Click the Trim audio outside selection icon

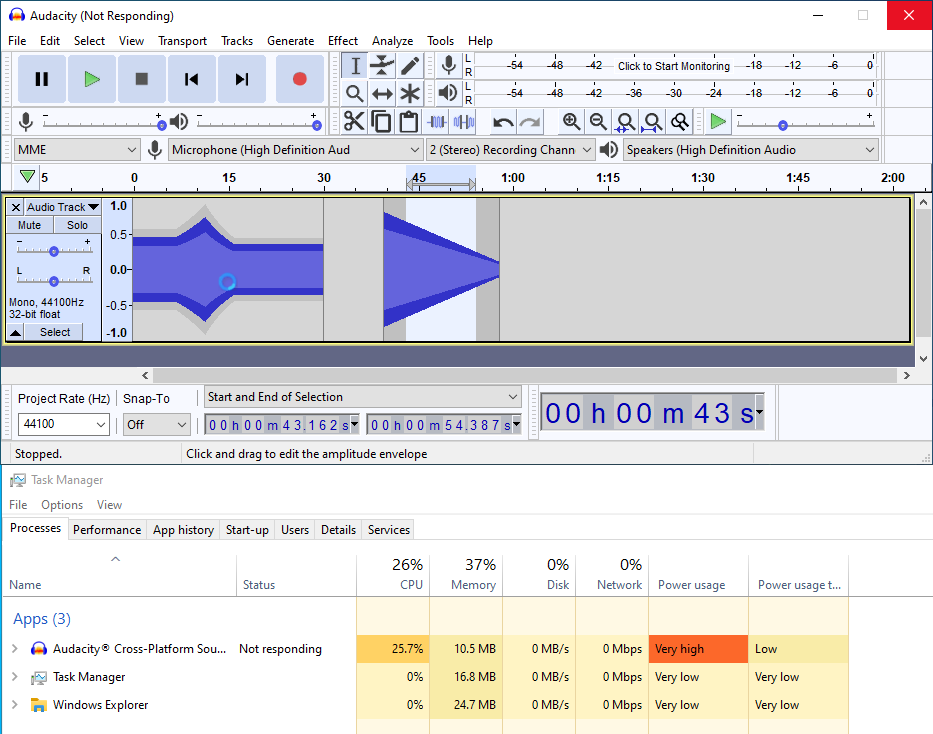pyautogui.click(x=437, y=121)
